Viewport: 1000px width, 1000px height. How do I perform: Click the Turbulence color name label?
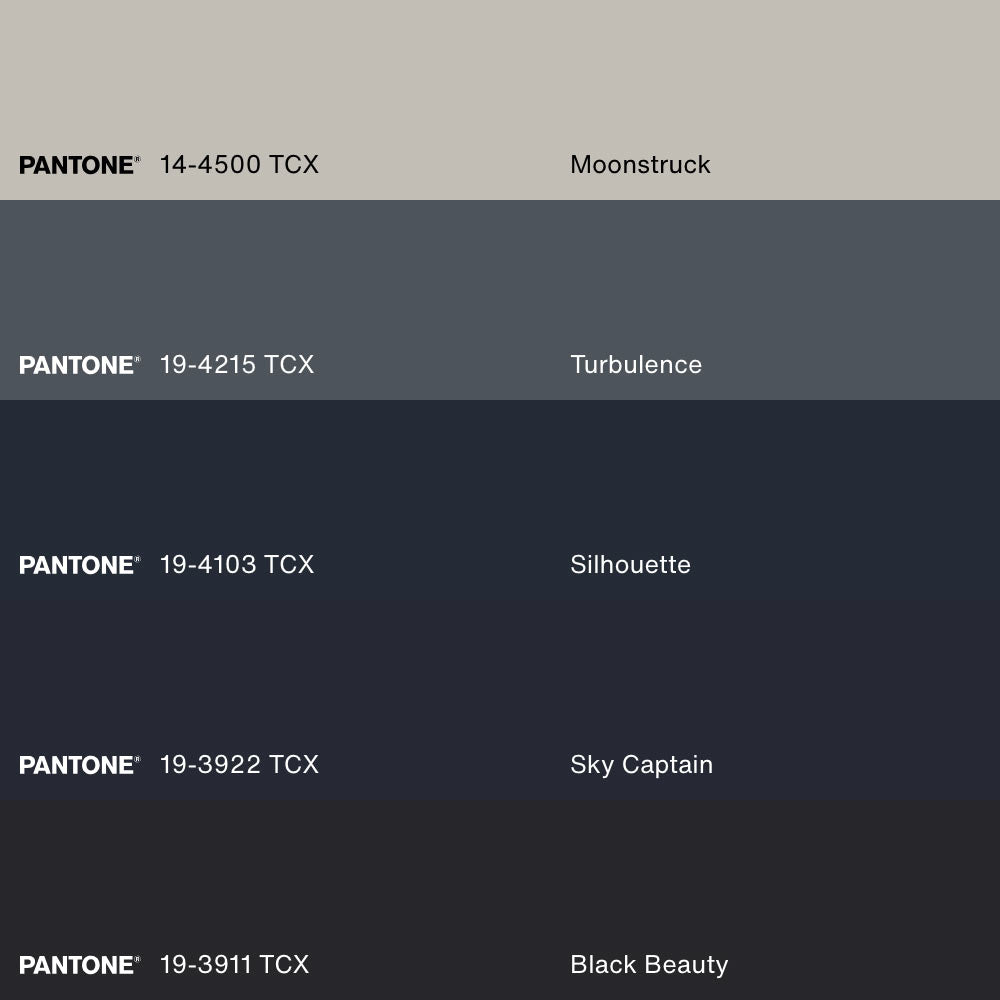coord(636,365)
